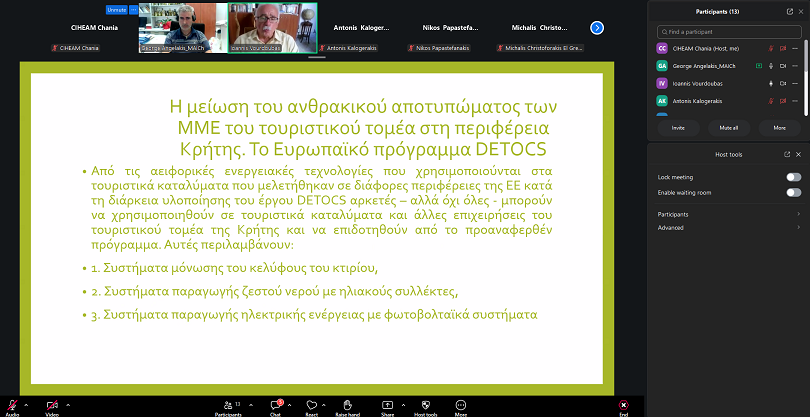
Task: Click the Mute all button
Action: [729, 128]
